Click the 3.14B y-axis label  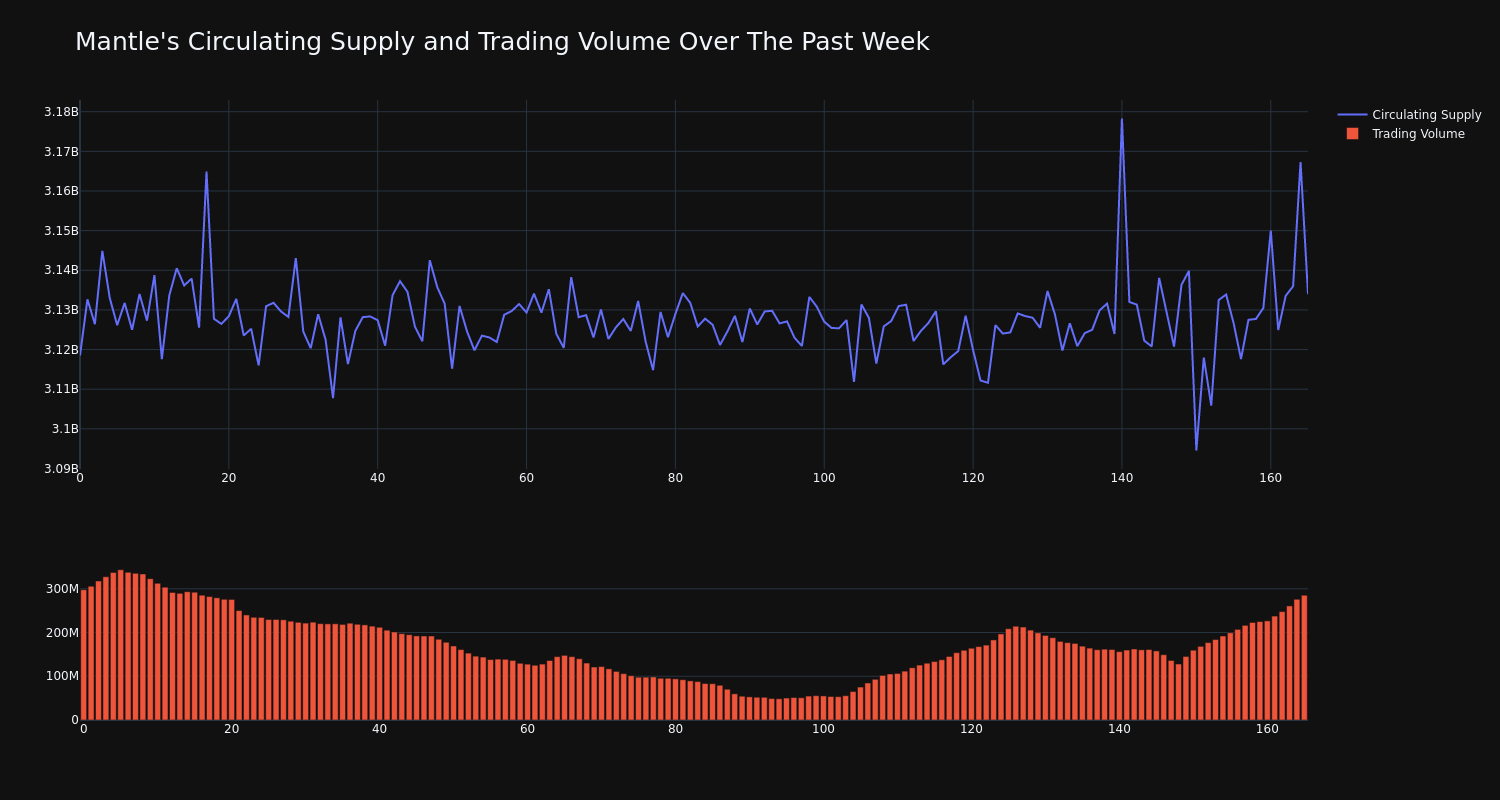tap(61, 270)
